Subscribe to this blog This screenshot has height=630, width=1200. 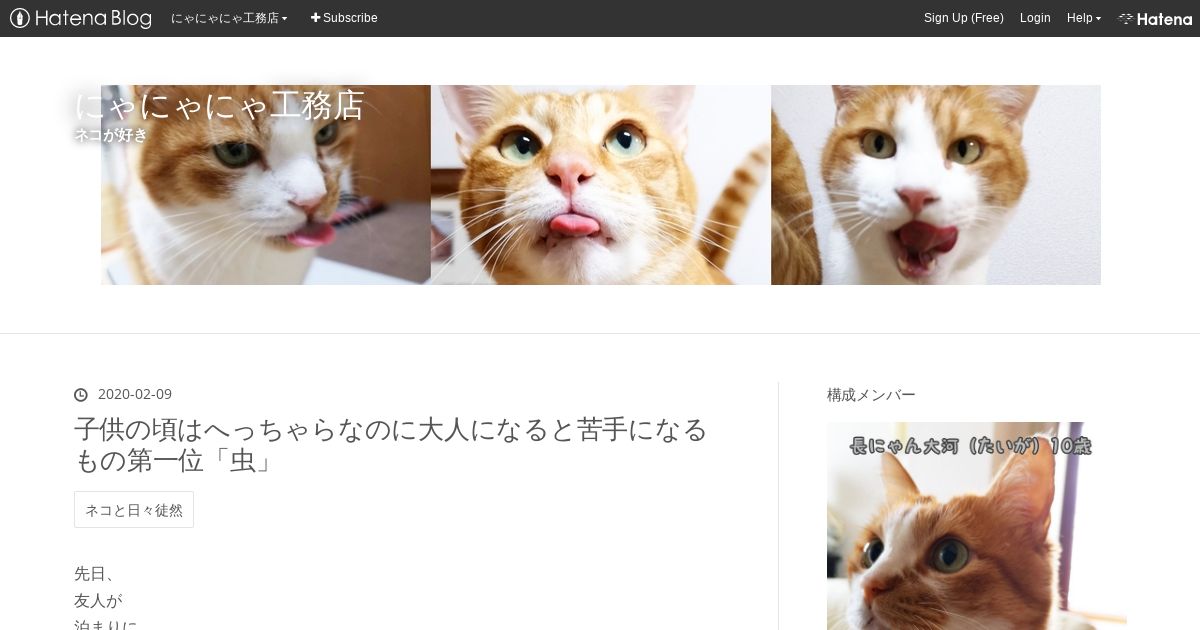pos(344,18)
